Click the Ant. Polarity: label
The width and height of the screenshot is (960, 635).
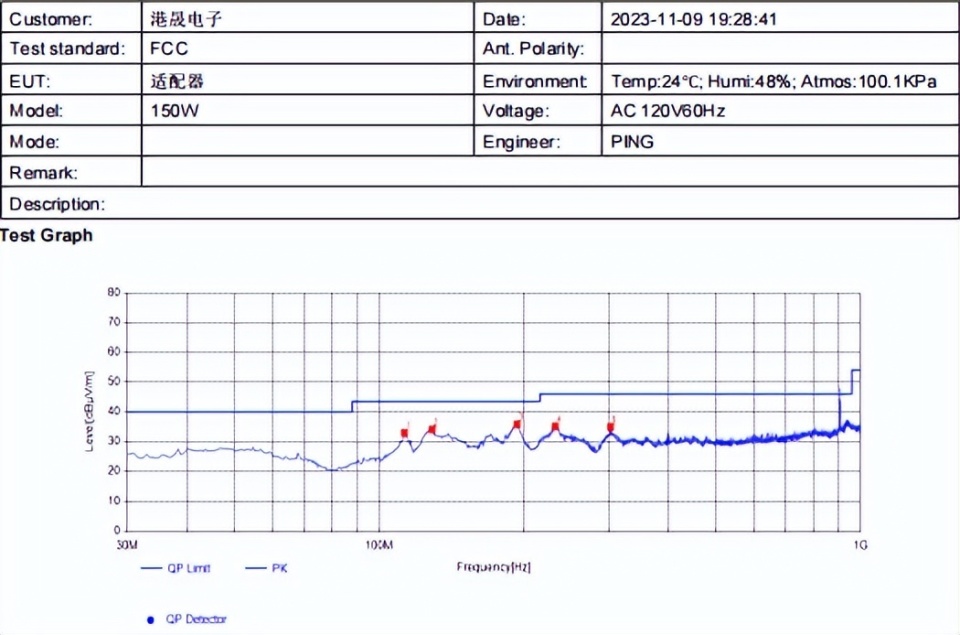pos(533,49)
